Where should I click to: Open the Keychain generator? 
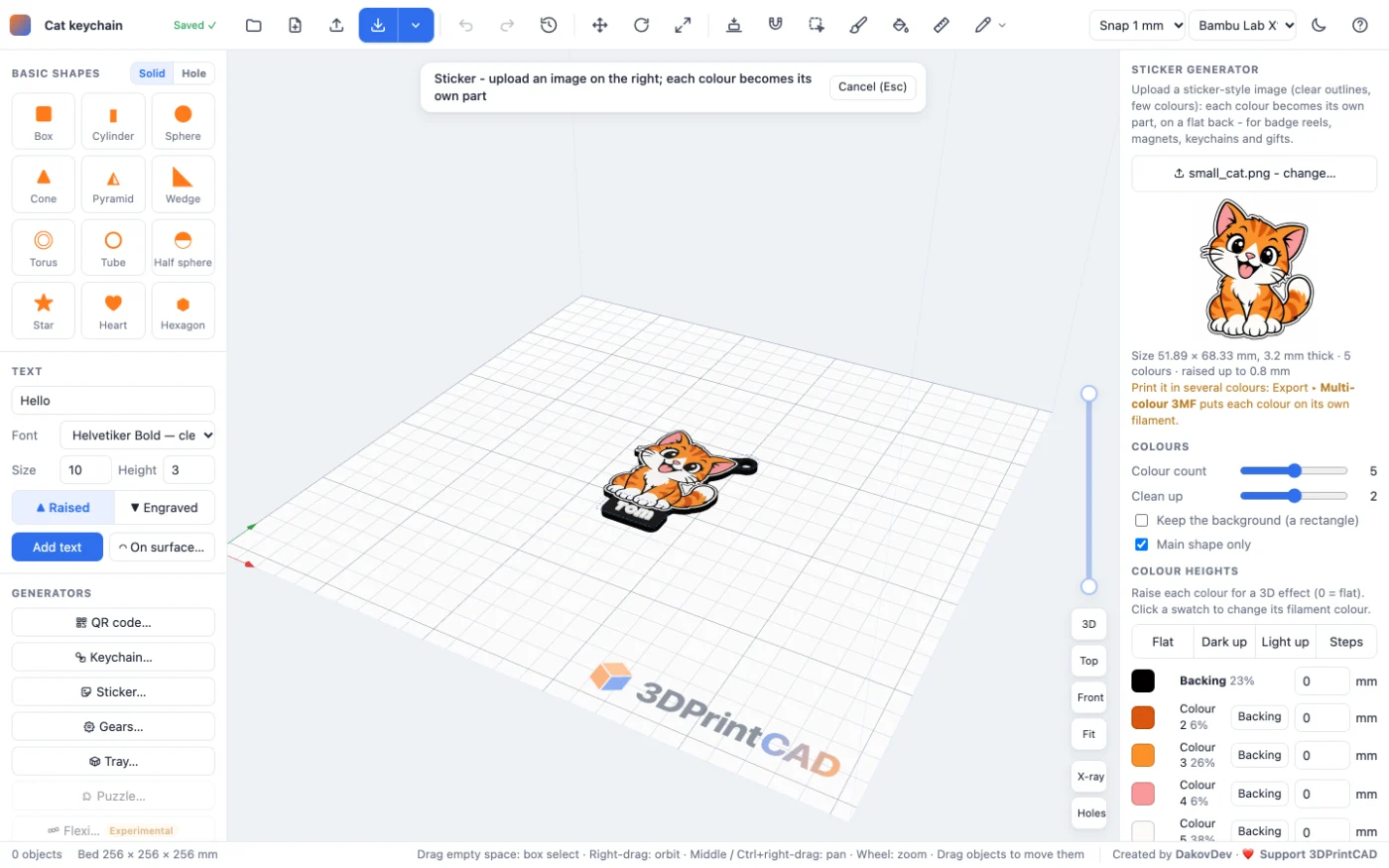pos(113,658)
